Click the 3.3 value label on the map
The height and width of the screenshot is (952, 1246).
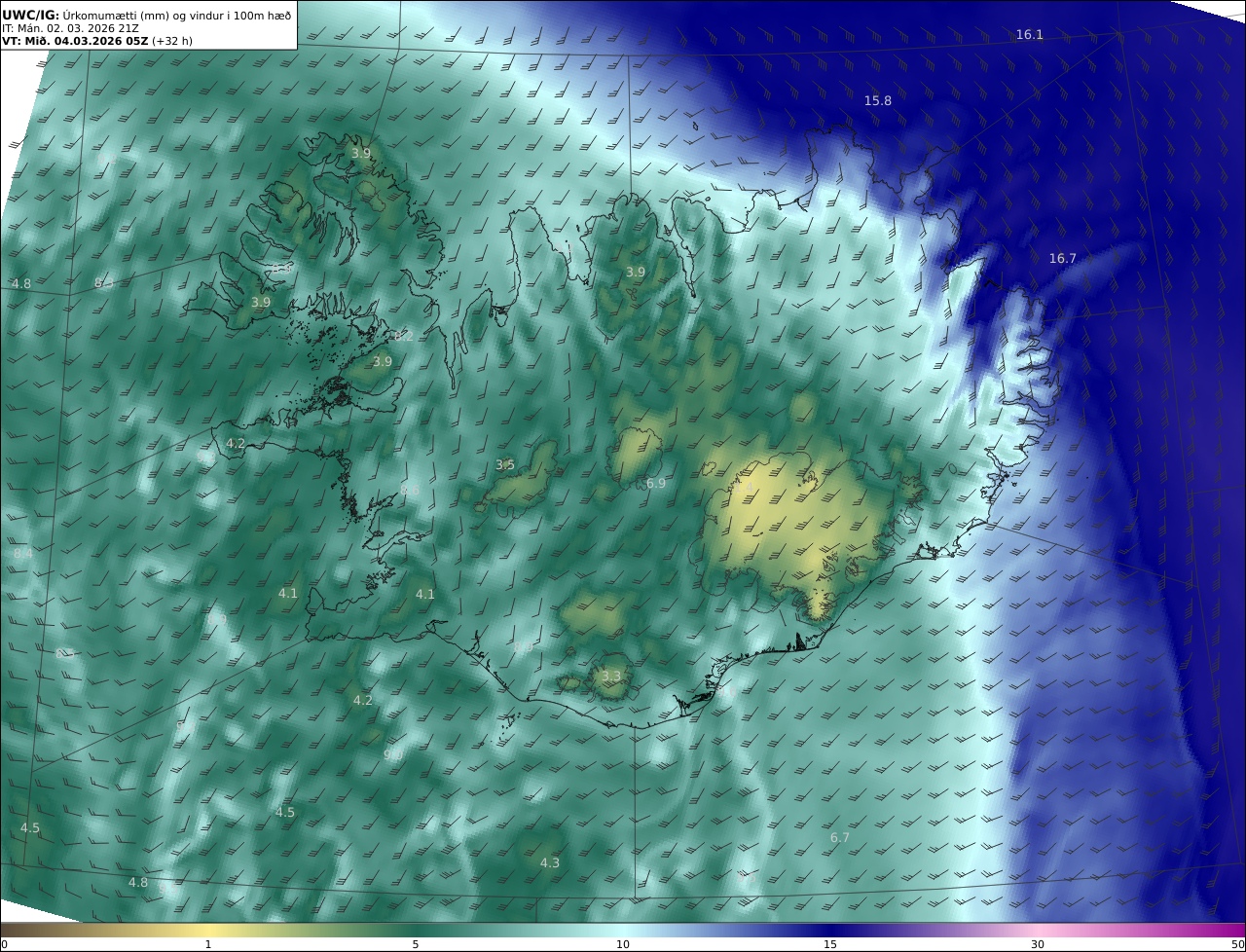click(610, 677)
